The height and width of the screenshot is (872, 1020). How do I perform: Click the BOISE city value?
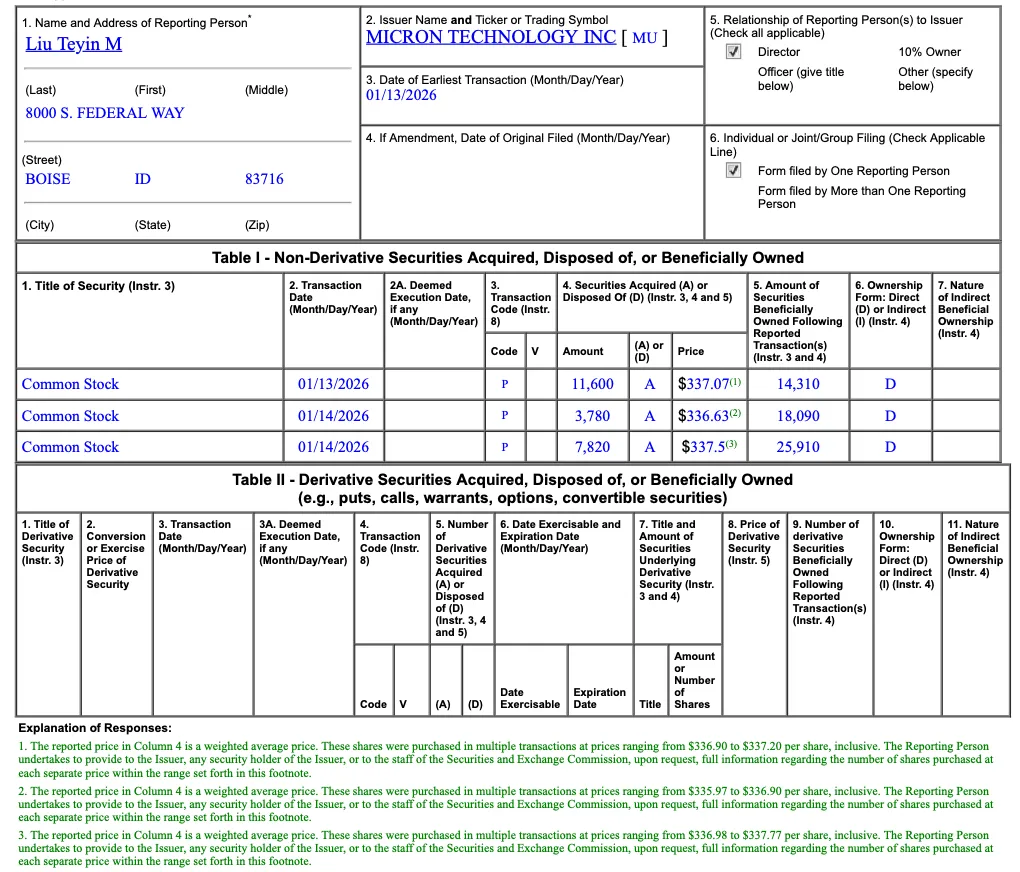tap(48, 179)
